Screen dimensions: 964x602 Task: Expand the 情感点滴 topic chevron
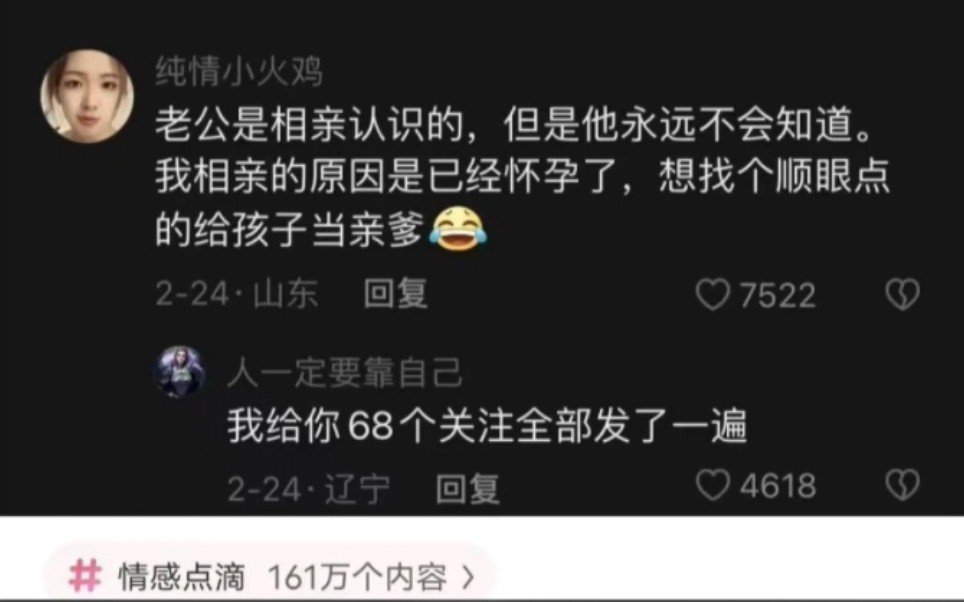(x=468, y=577)
